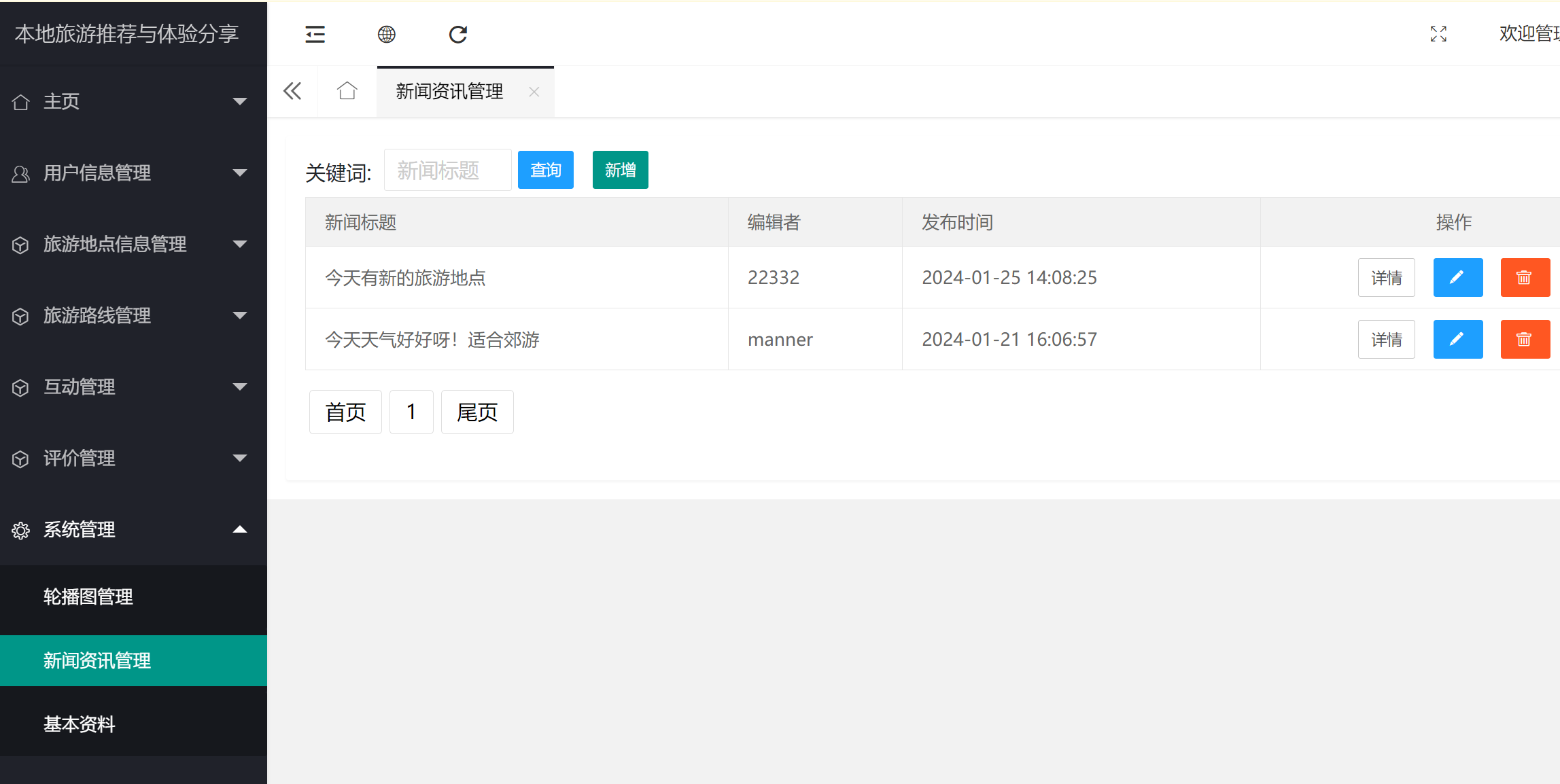Expand the 旅游地点信息管理 section
Image resolution: width=1560 pixels, height=784 pixels.
239,244
